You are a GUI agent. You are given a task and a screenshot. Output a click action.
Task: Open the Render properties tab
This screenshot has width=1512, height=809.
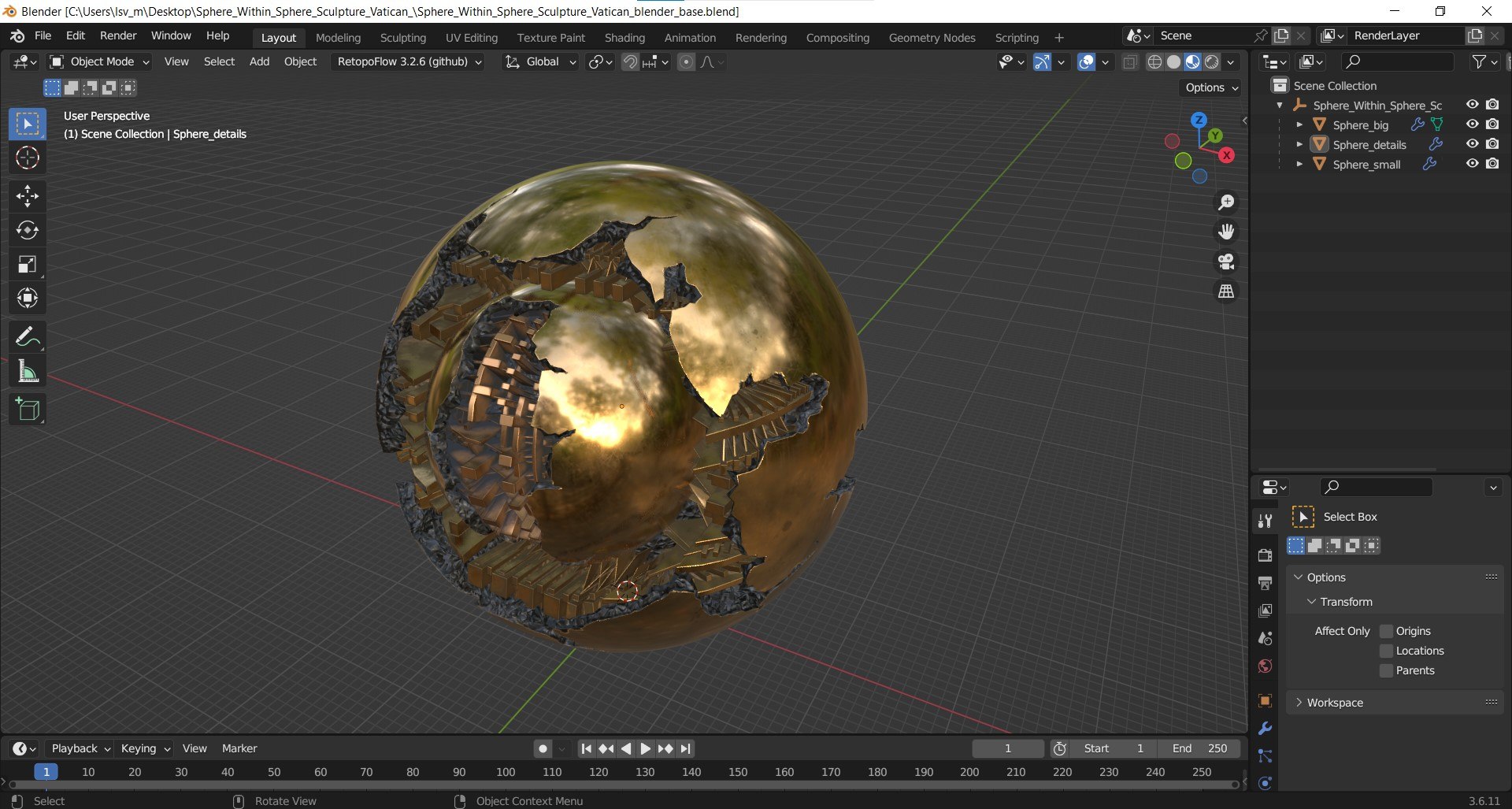(1265, 555)
